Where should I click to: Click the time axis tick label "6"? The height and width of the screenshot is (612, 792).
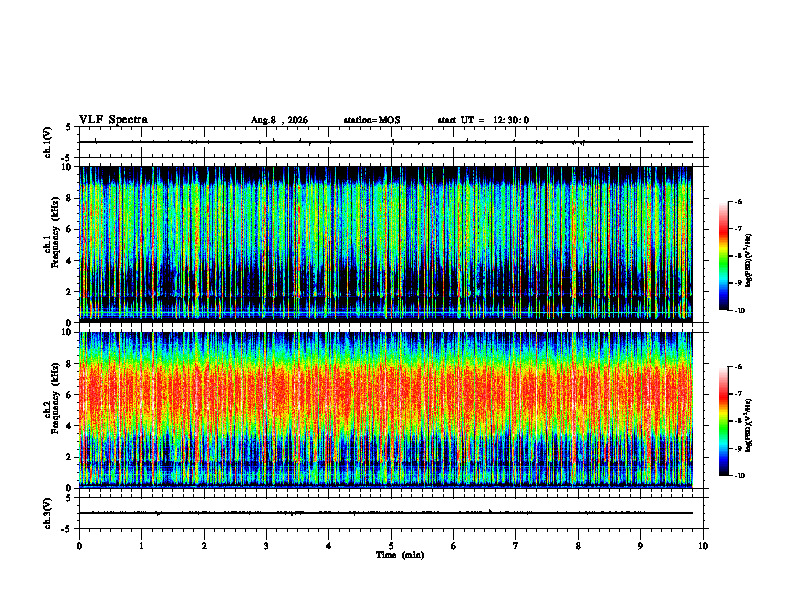point(454,546)
